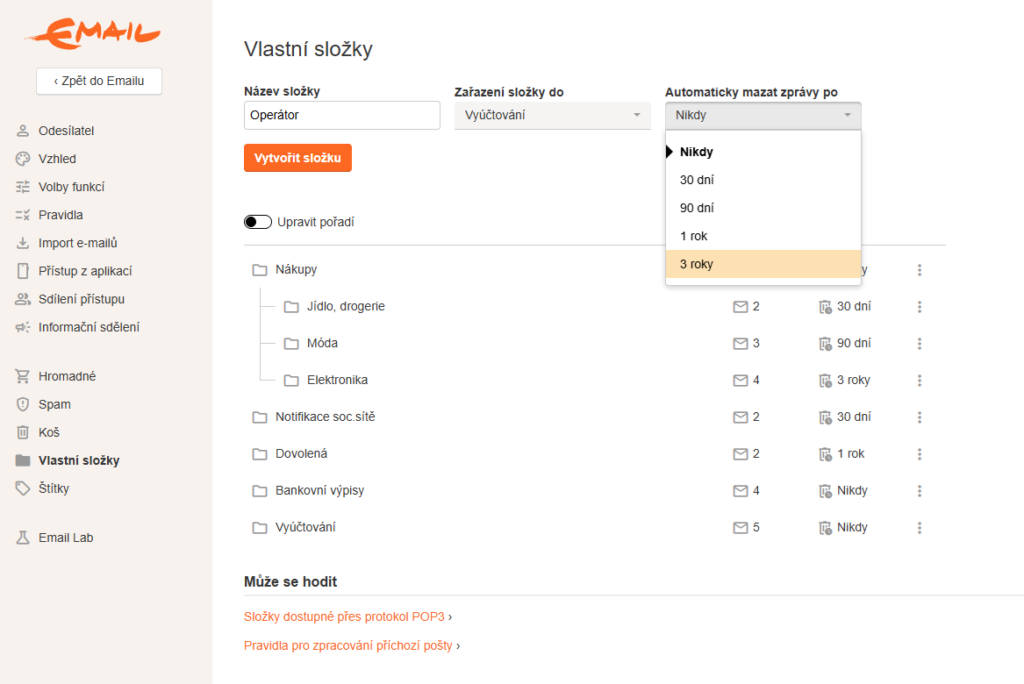The image size is (1024, 684).
Task: Collapse Automaticky mazat zprávy po dropdown
Action: coord(763,116)
